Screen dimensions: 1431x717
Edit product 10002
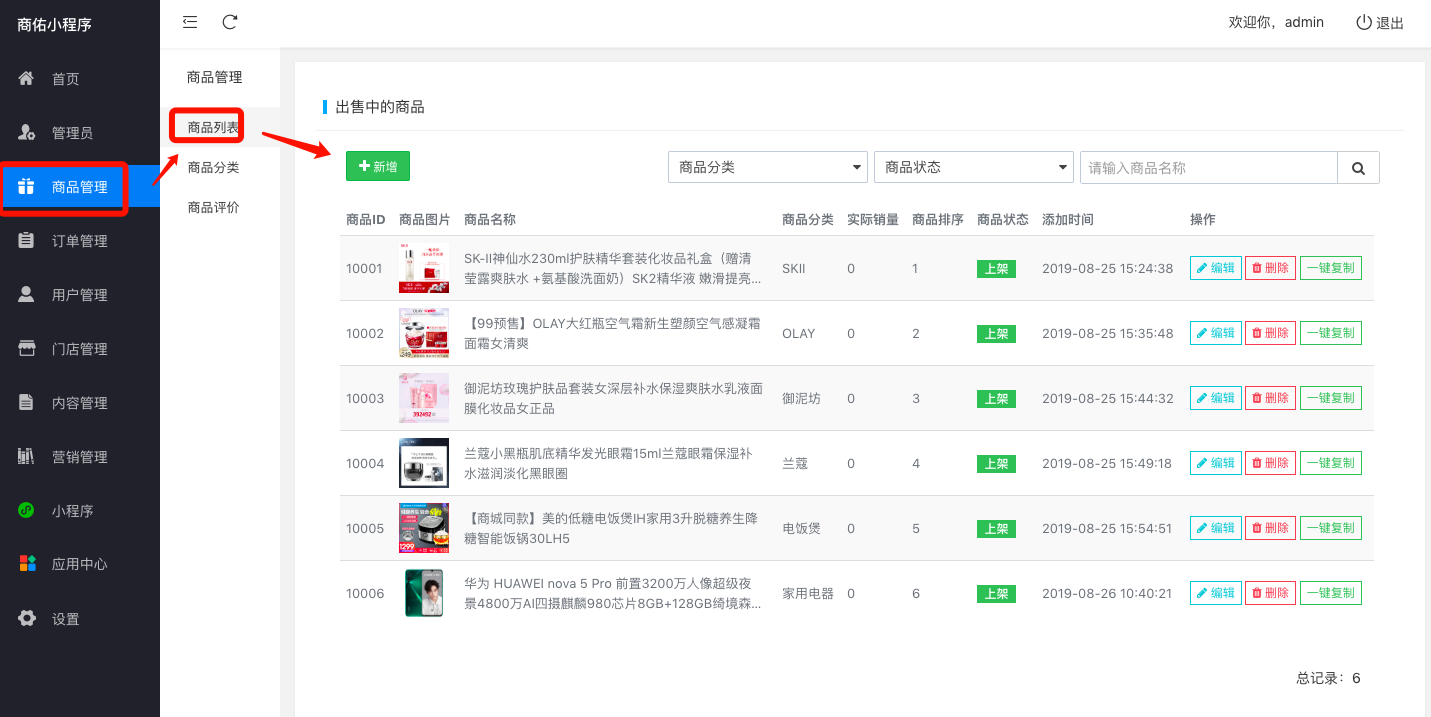1216,333
